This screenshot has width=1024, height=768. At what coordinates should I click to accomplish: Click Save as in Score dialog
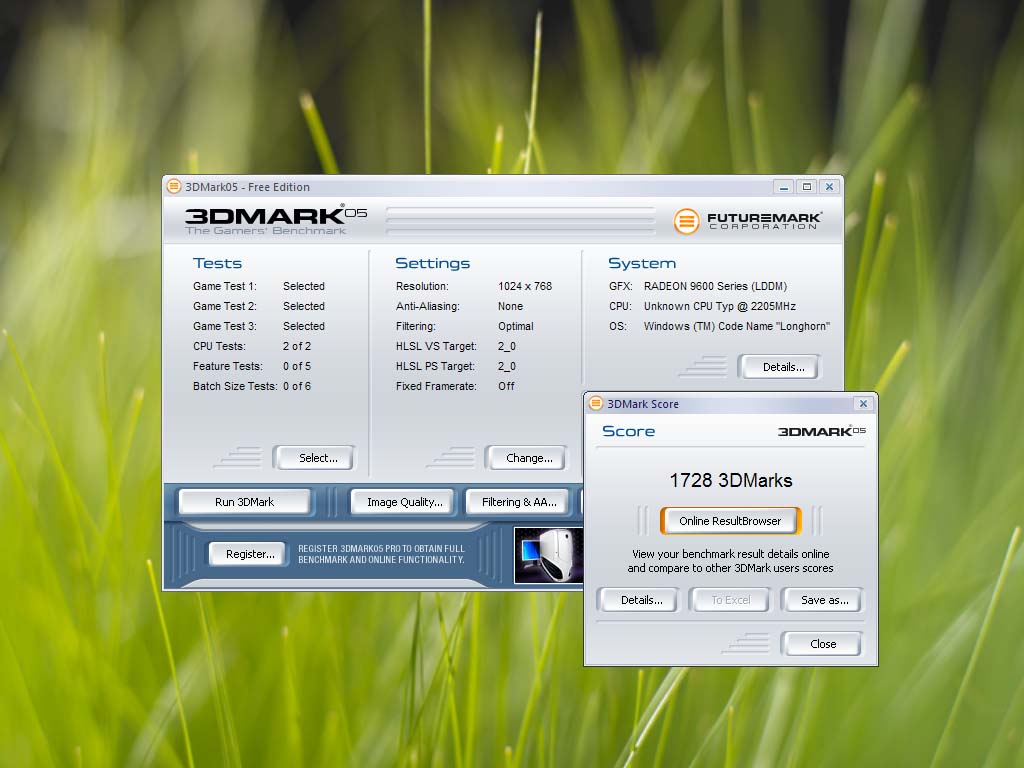click(822, 600)
